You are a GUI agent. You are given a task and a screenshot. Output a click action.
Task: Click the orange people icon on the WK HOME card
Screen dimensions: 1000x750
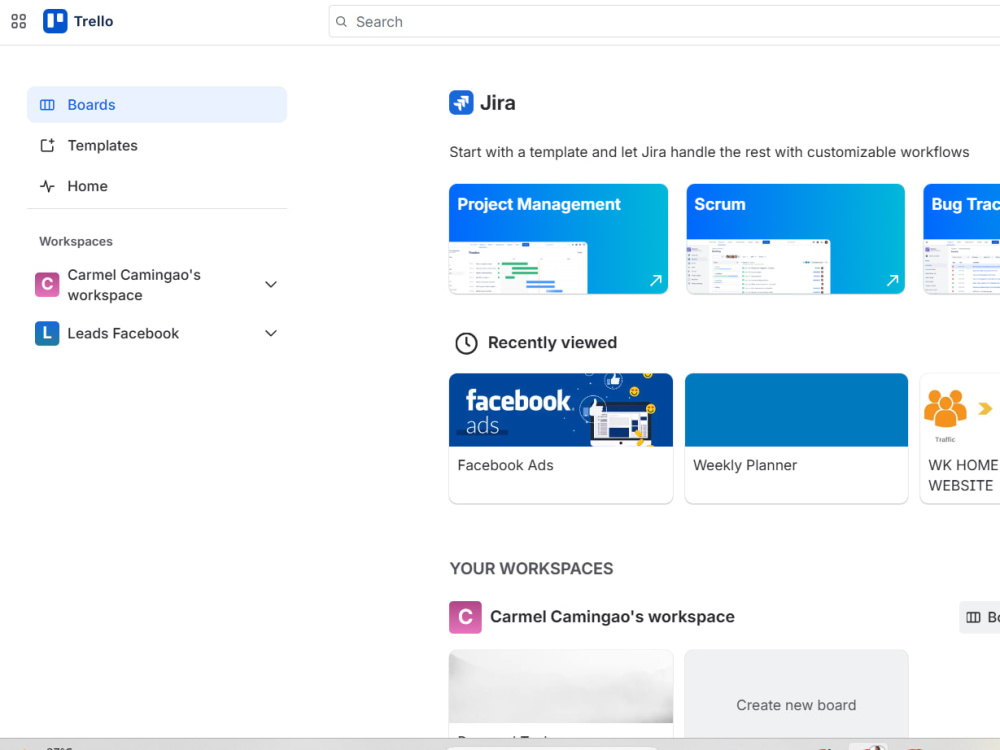[945, 408]
